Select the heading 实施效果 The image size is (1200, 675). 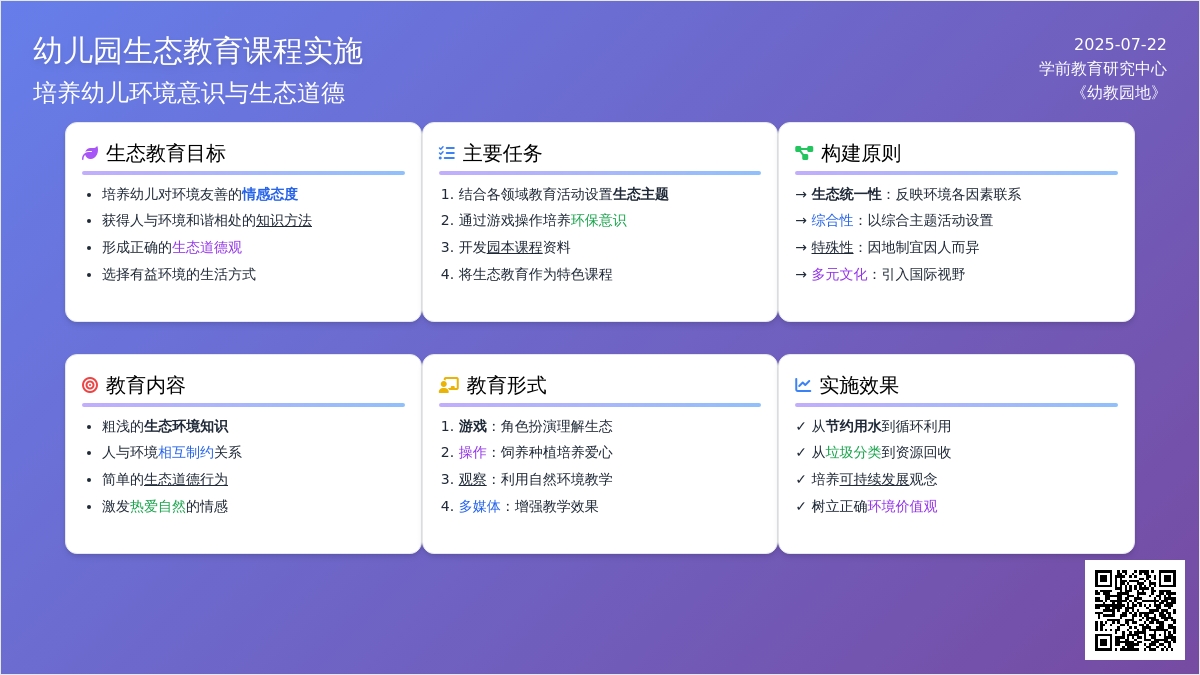(859, 385)
